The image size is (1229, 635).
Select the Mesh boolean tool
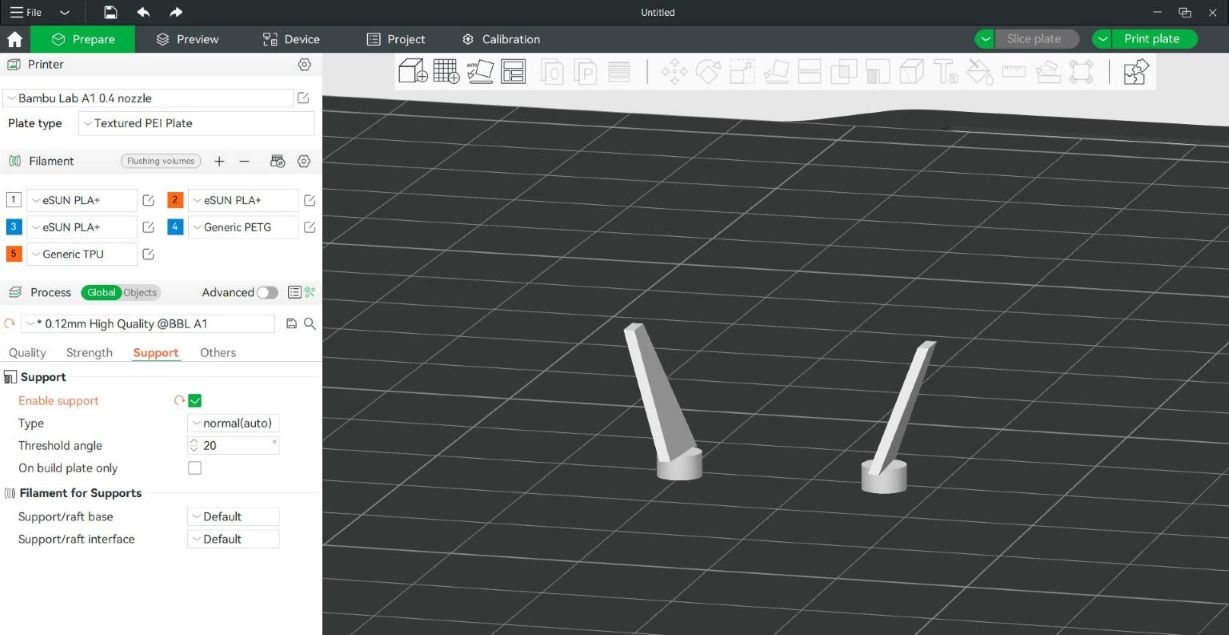[x=844, y=71]
